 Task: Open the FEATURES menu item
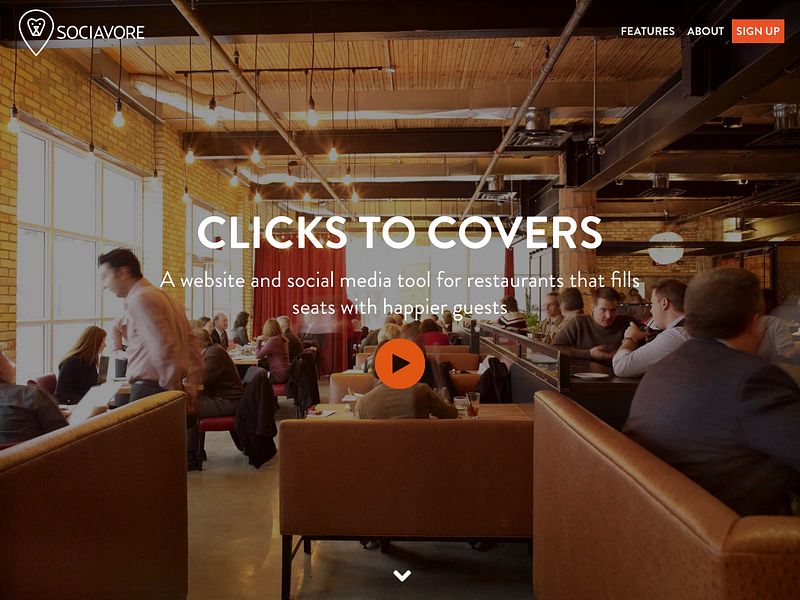(647, 31)
